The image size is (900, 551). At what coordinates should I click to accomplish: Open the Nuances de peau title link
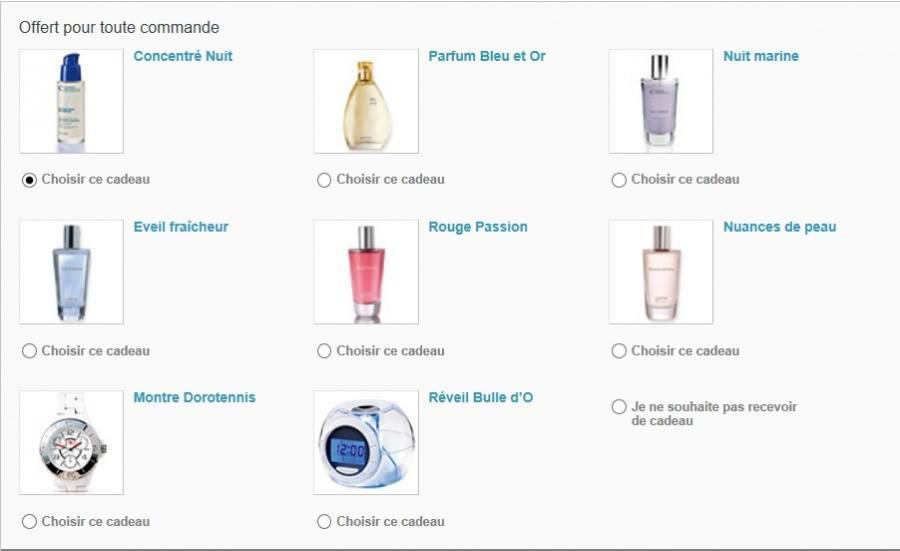pyautogui.click(x=779, y=227)
